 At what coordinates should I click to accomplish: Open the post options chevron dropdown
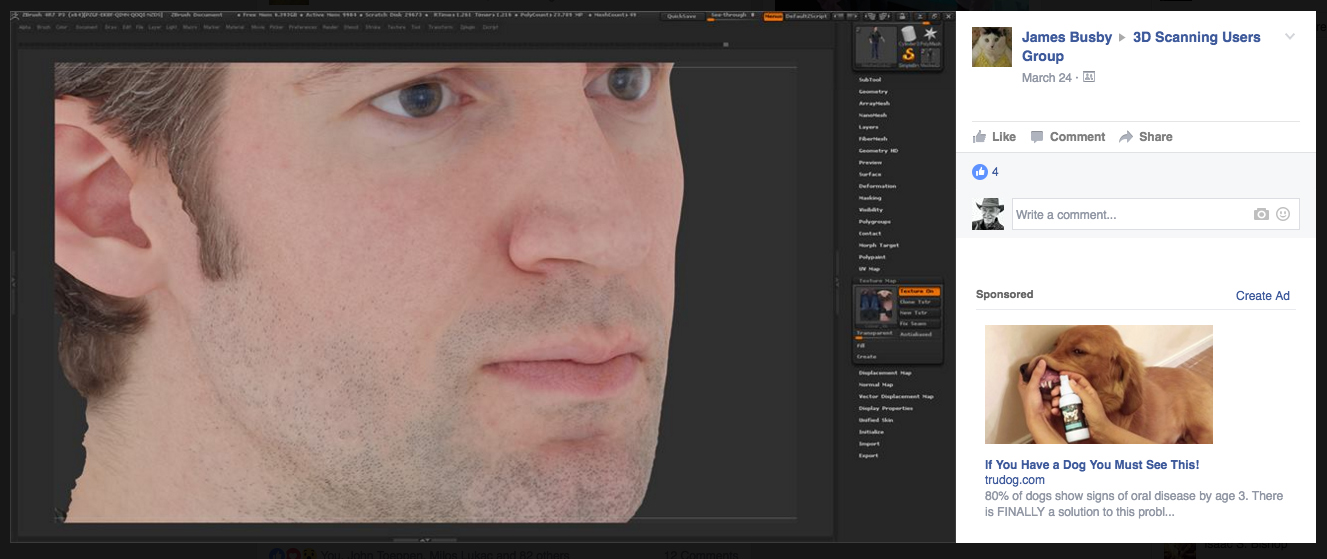[x=1289, y=38]
